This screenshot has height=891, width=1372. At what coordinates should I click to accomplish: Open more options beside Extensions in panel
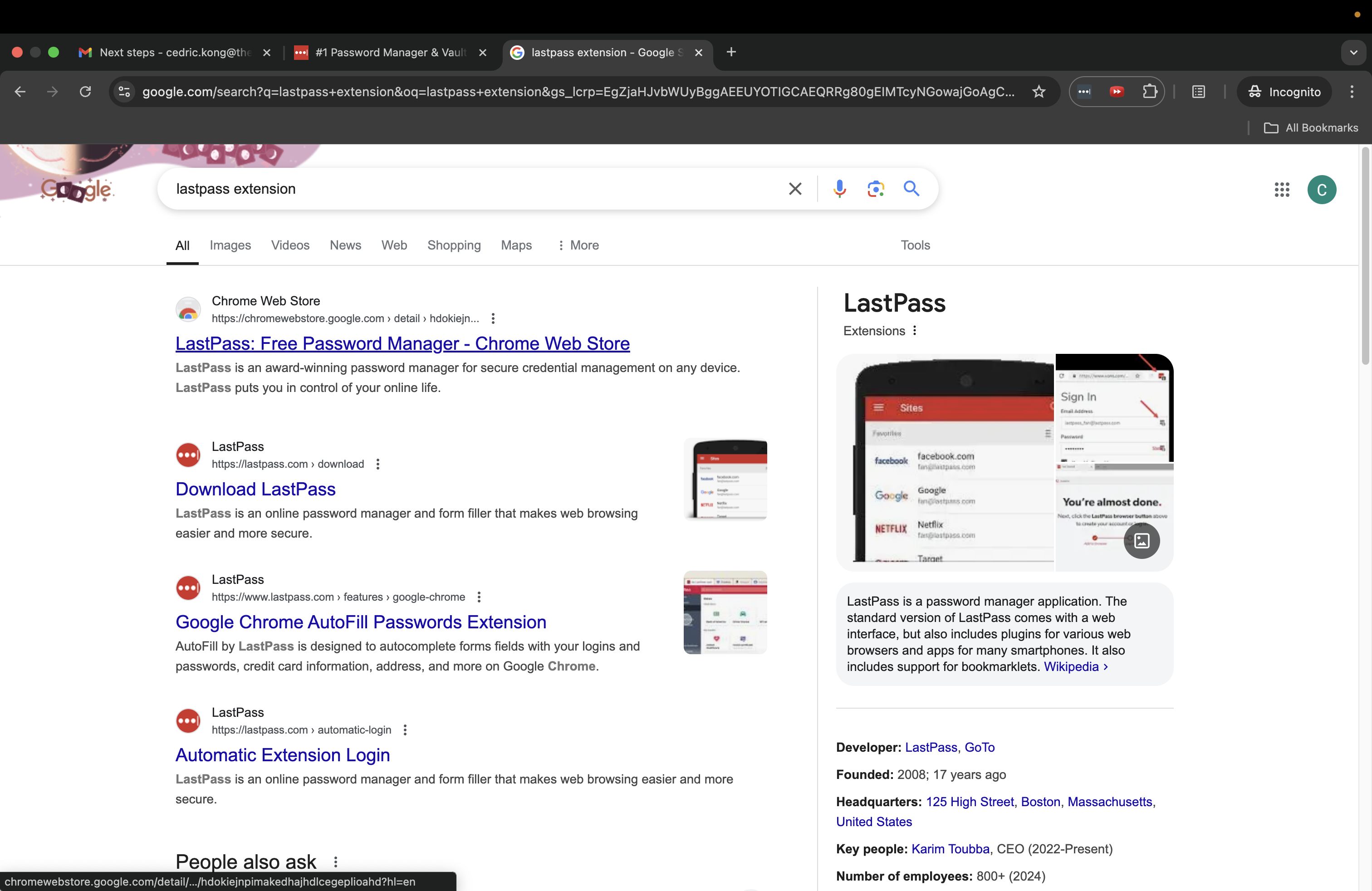[914, 331]
